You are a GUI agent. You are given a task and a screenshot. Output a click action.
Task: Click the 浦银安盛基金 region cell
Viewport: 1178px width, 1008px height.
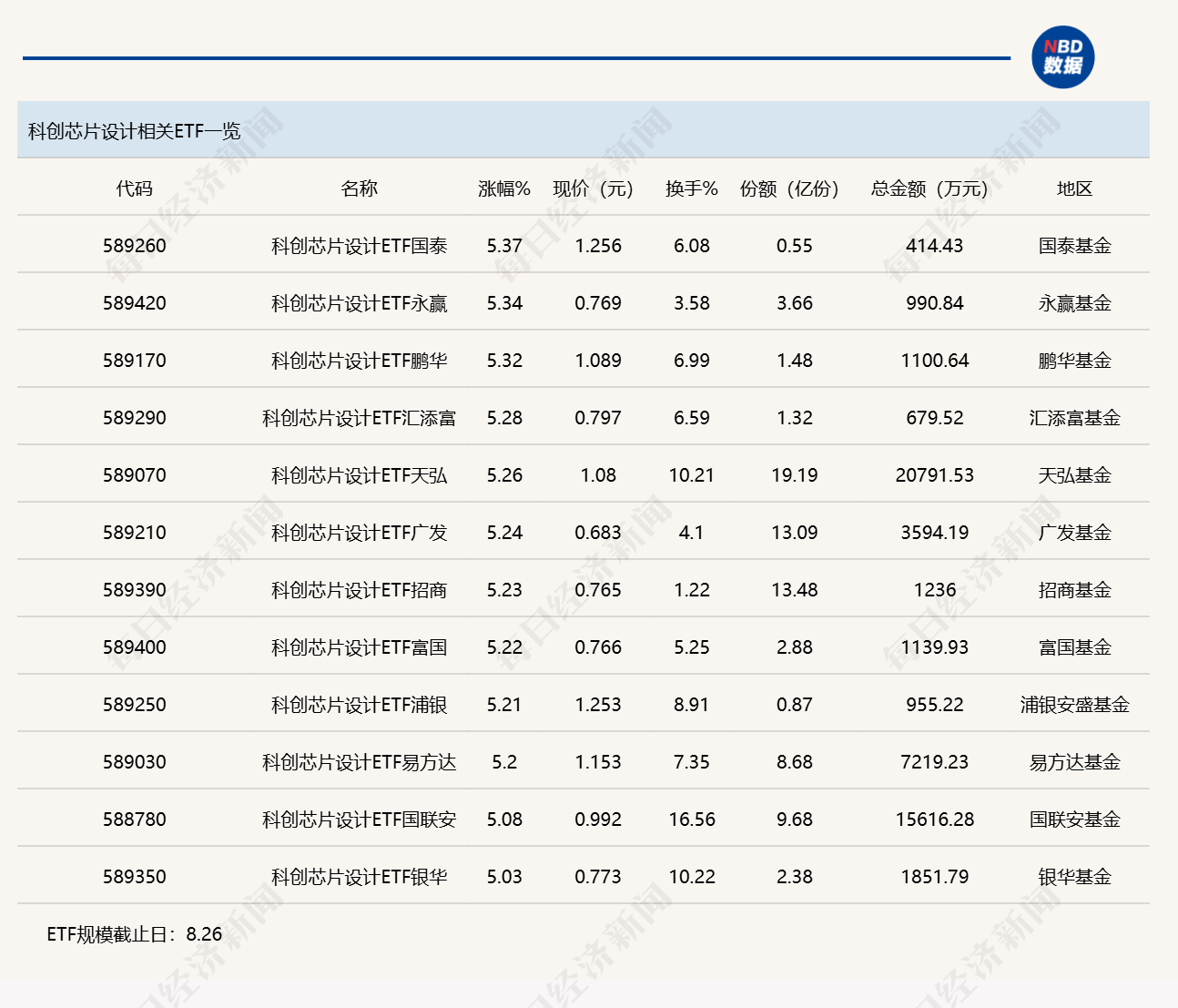coord(1074,705)
